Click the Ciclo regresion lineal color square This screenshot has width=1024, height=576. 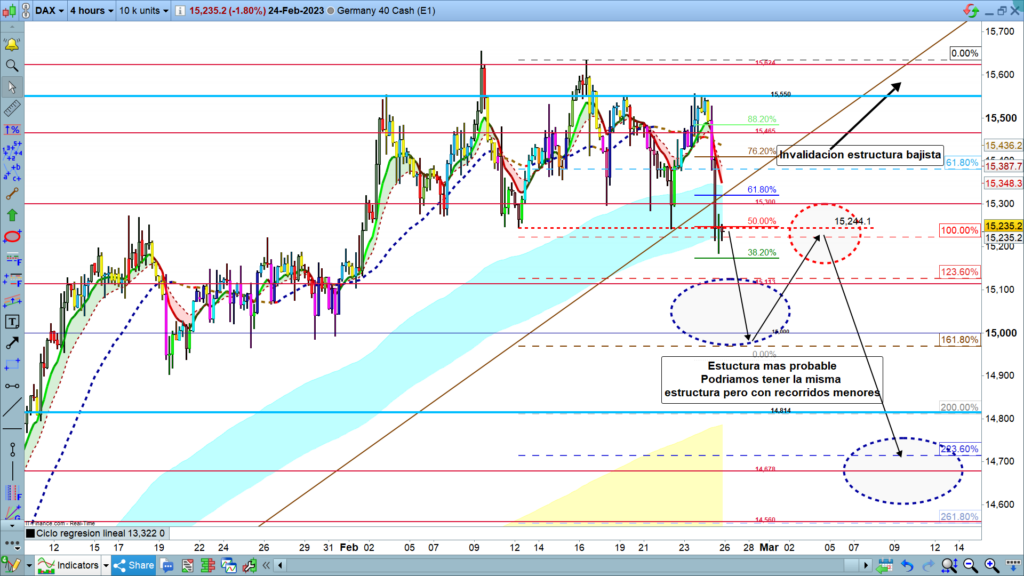pyautogui.click(x=29, y=533)
